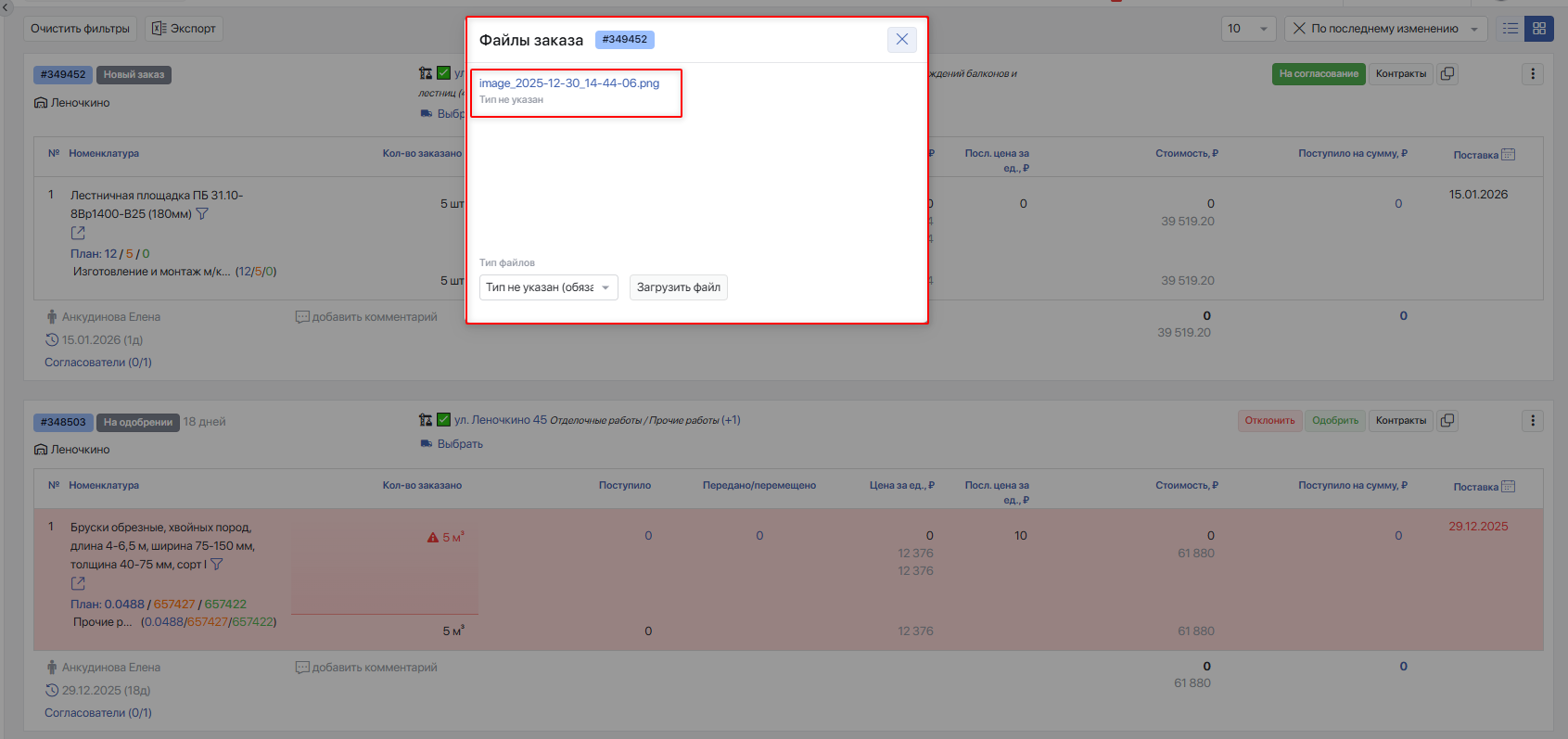
Task: Click the Одобрить button for order #348503
Action: (x=1335, y=421)
